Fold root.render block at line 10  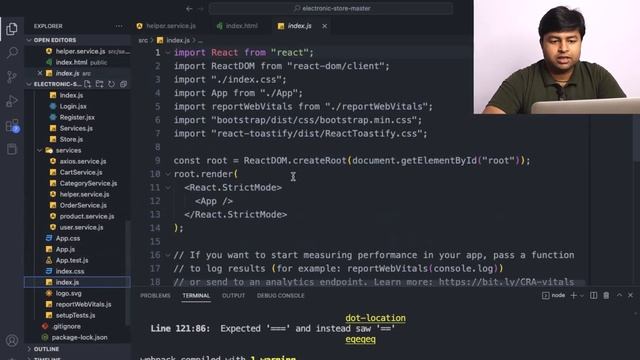tap(168, 174)
